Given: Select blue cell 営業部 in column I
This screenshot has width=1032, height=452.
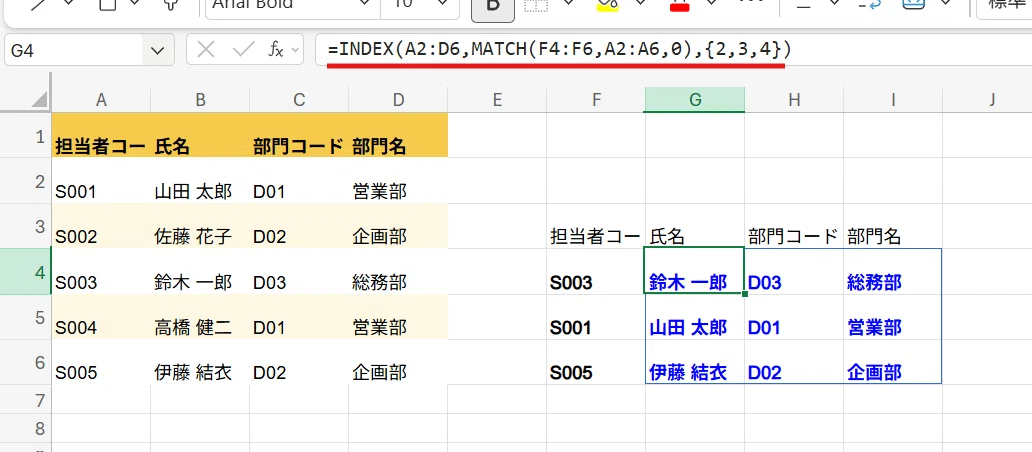Looking at the screenshot, I should click(893, 317).
